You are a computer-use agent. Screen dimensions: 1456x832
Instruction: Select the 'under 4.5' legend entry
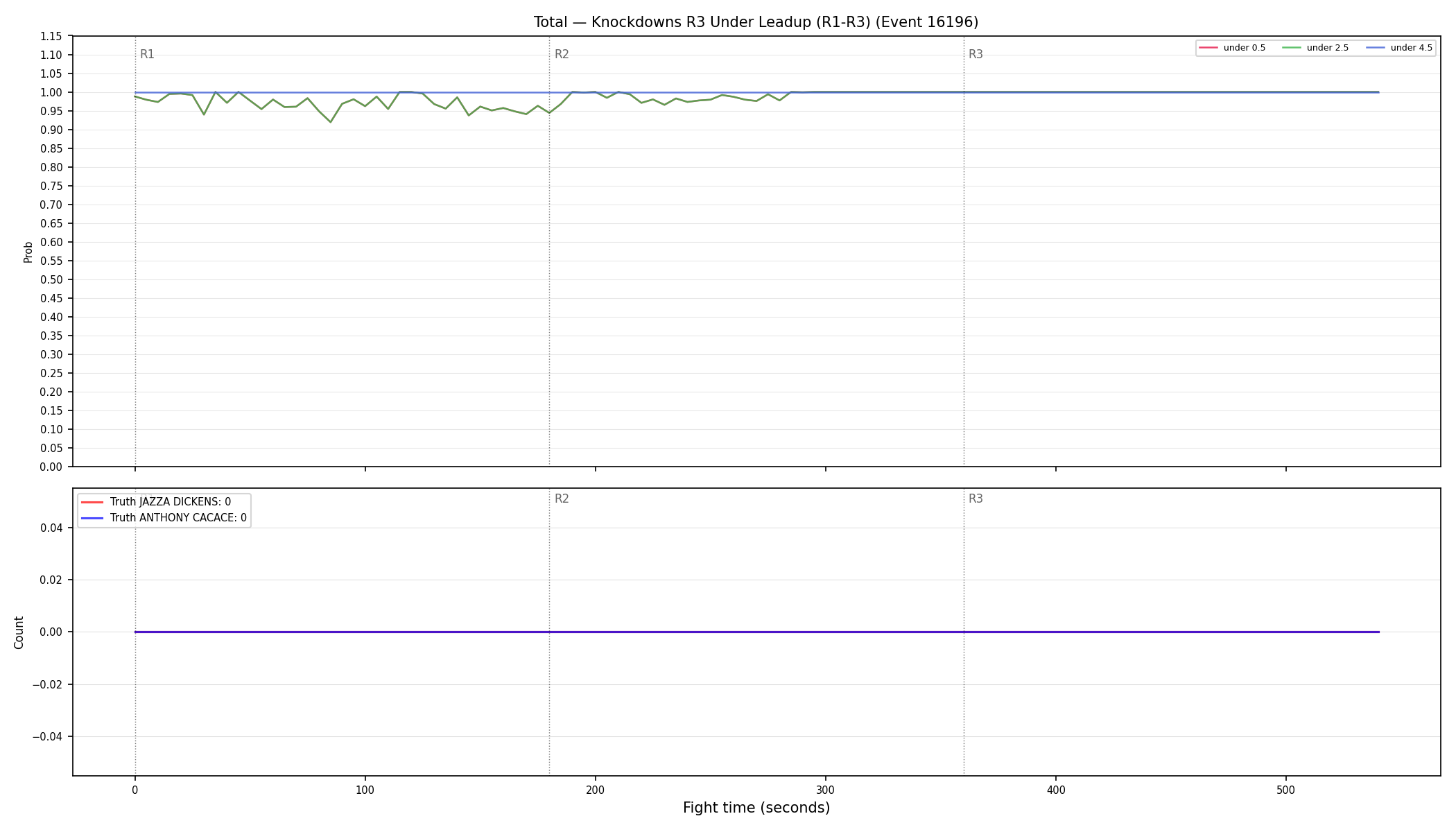(x=1399, y=48)
